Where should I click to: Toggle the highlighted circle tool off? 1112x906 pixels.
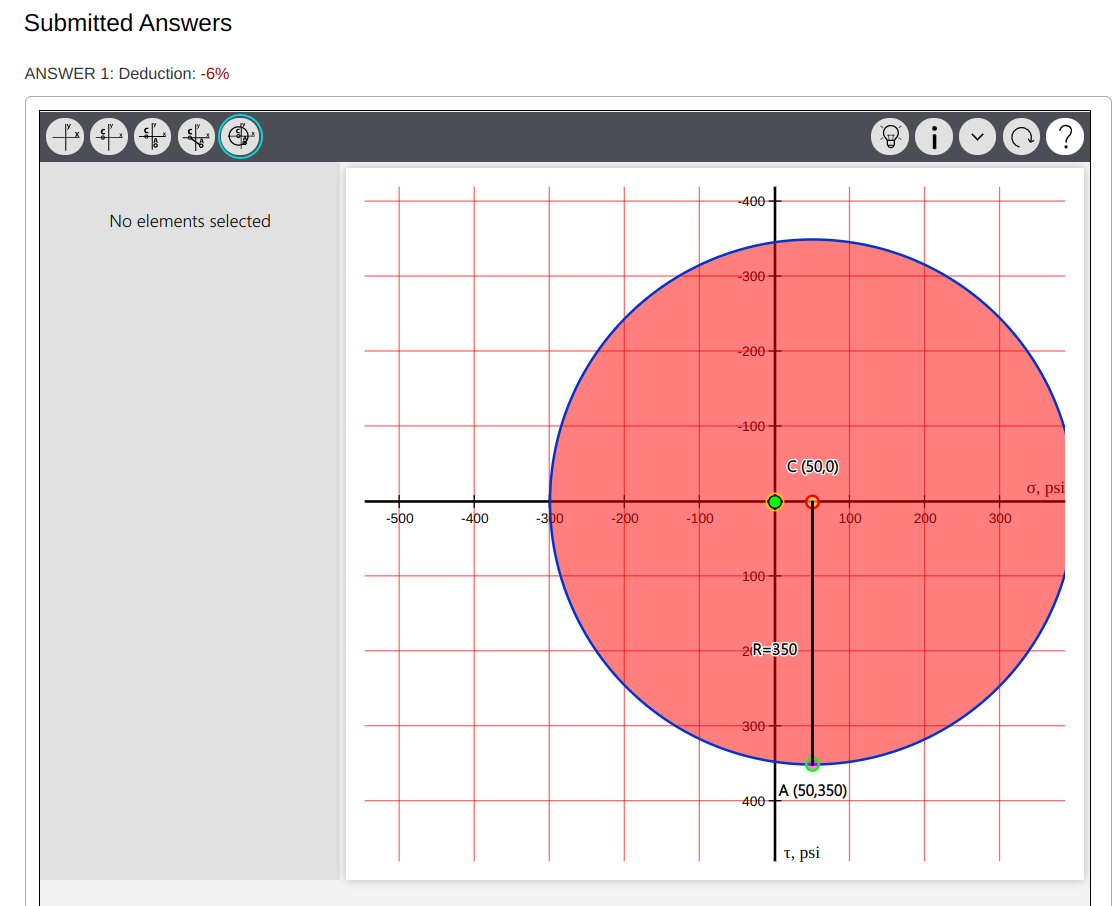coord(240,136)
